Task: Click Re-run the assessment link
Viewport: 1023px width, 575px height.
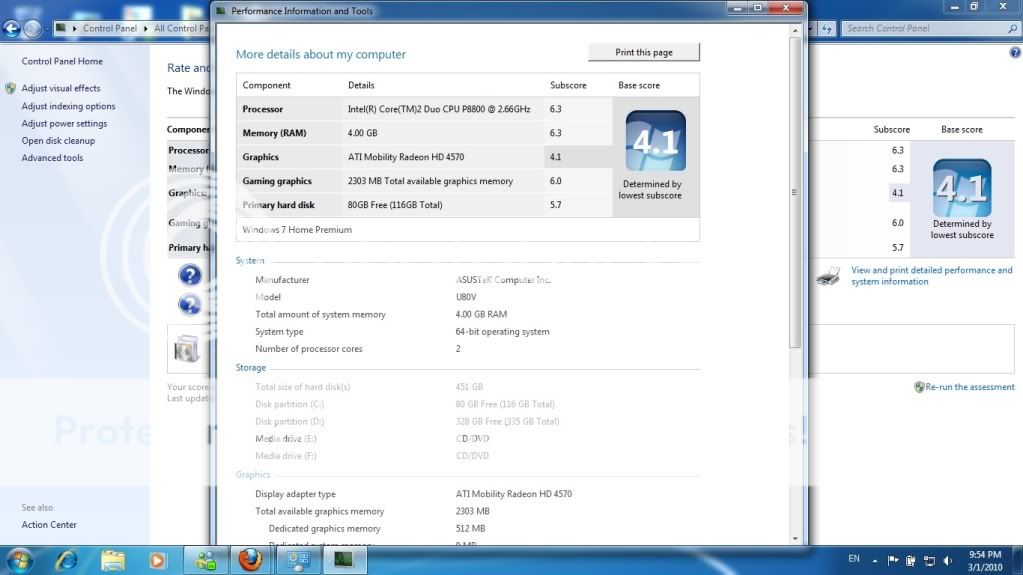Action: [x=969, y=387]
